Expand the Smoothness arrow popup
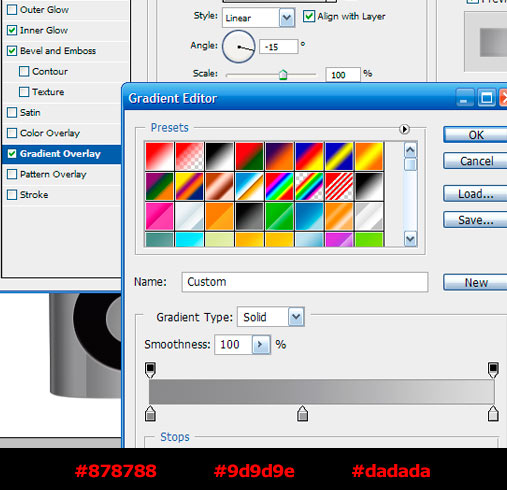Screen dimensions: 507x490 tap(261, 344)
